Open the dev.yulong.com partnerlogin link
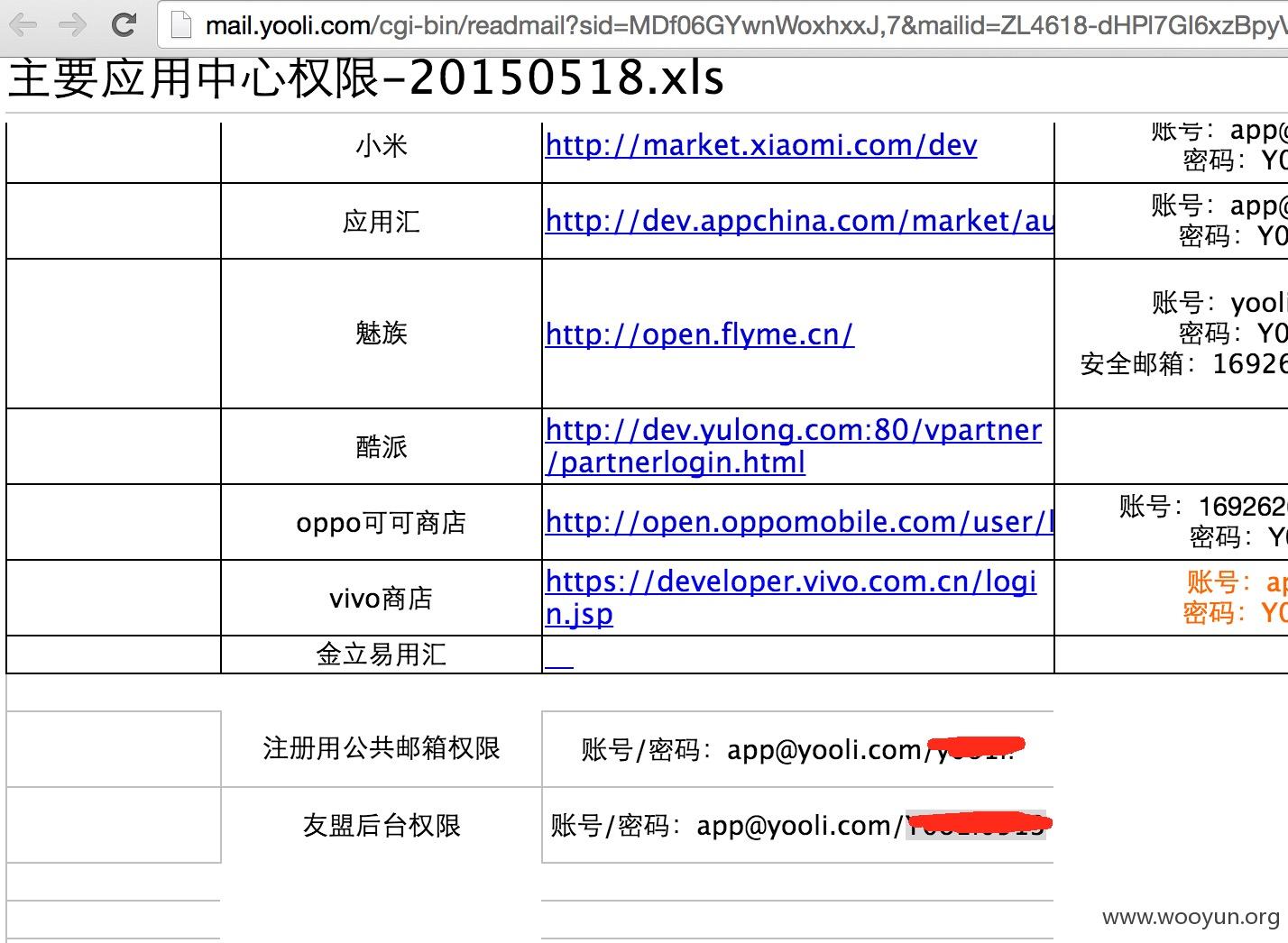This screenshot has width=1288, height=943. pyautogui.click(x=794, y=446)
